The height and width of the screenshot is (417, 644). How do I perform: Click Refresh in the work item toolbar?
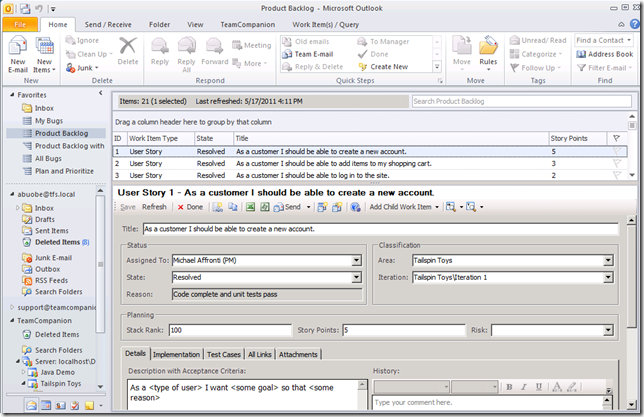154,207
